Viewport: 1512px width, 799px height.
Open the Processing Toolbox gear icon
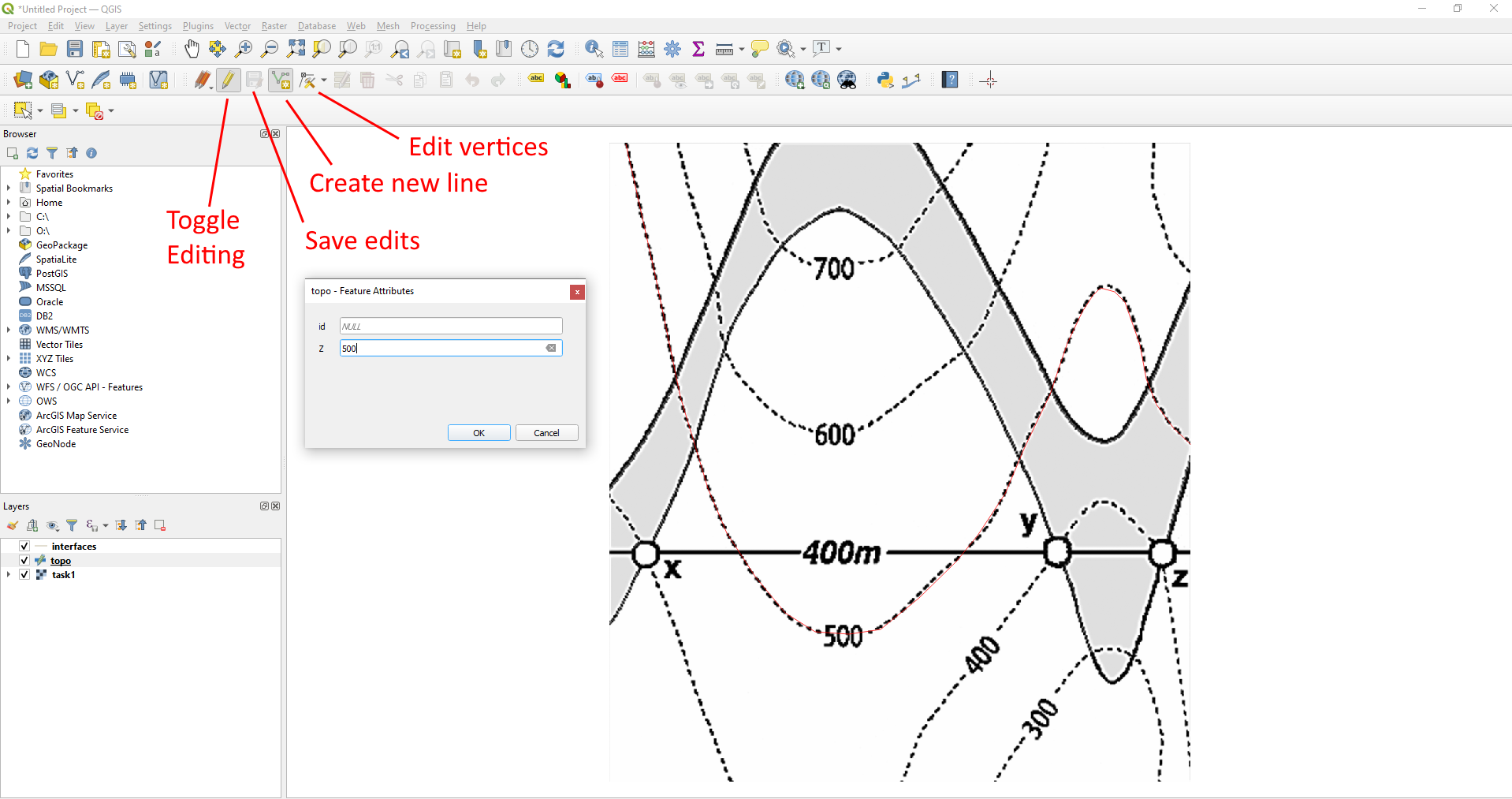point(672,49)
